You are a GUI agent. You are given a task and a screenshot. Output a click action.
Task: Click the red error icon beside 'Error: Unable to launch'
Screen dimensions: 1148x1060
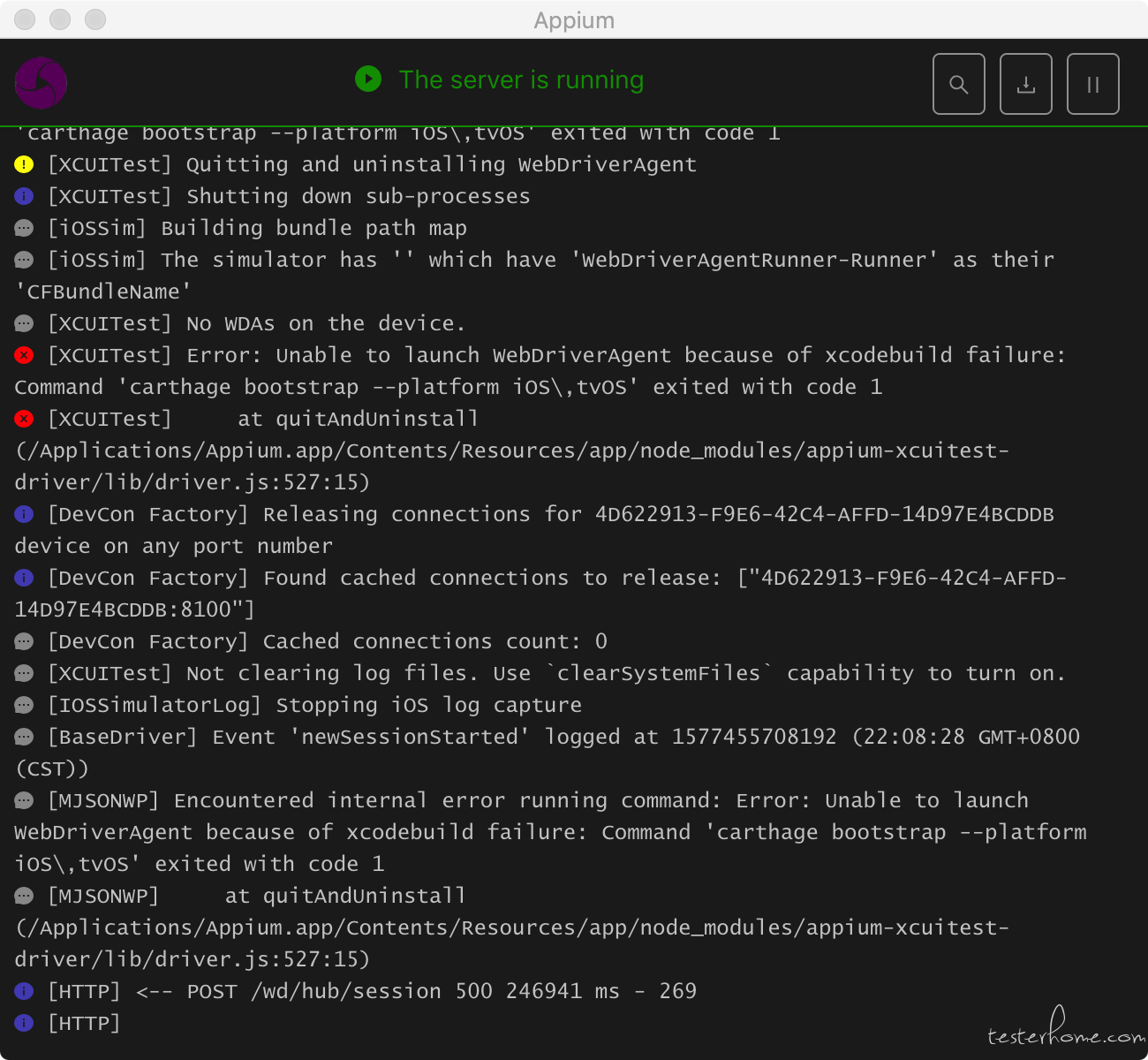[x=24, y=355]
